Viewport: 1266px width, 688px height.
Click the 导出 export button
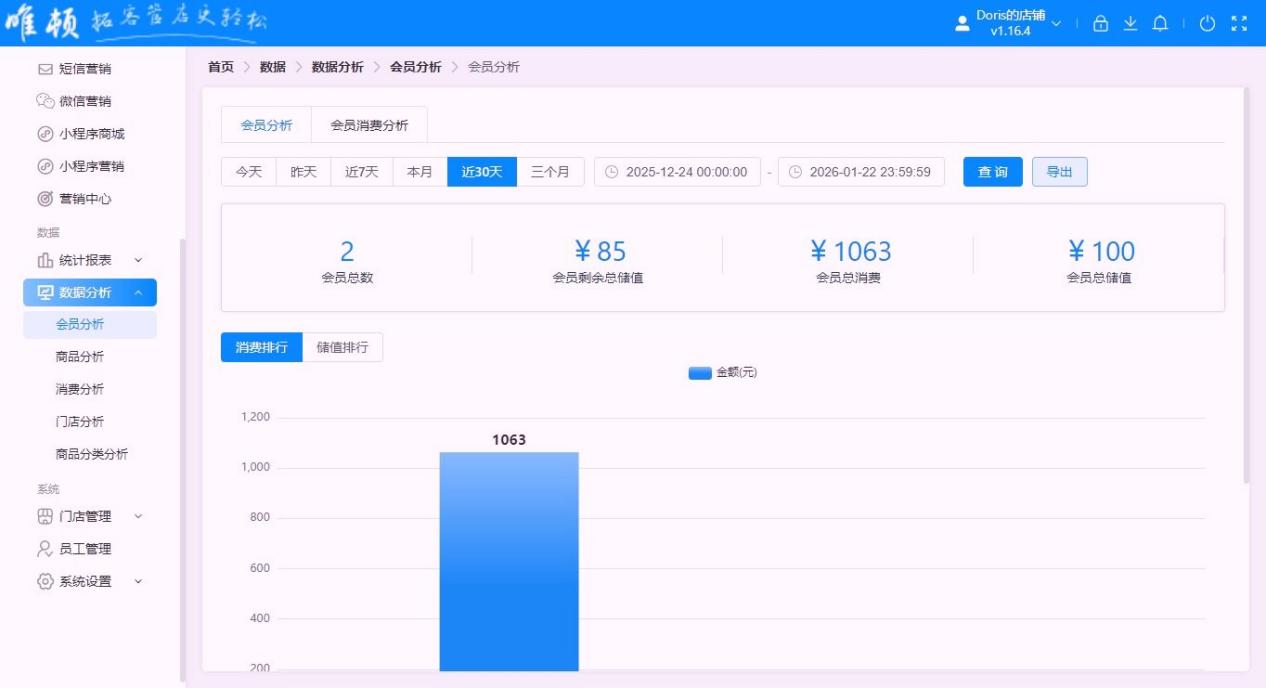(1059, 172)
